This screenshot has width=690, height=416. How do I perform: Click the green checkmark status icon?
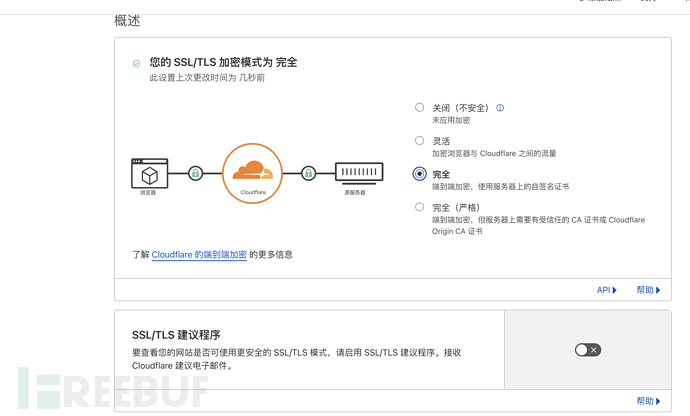tap(136, 64)
